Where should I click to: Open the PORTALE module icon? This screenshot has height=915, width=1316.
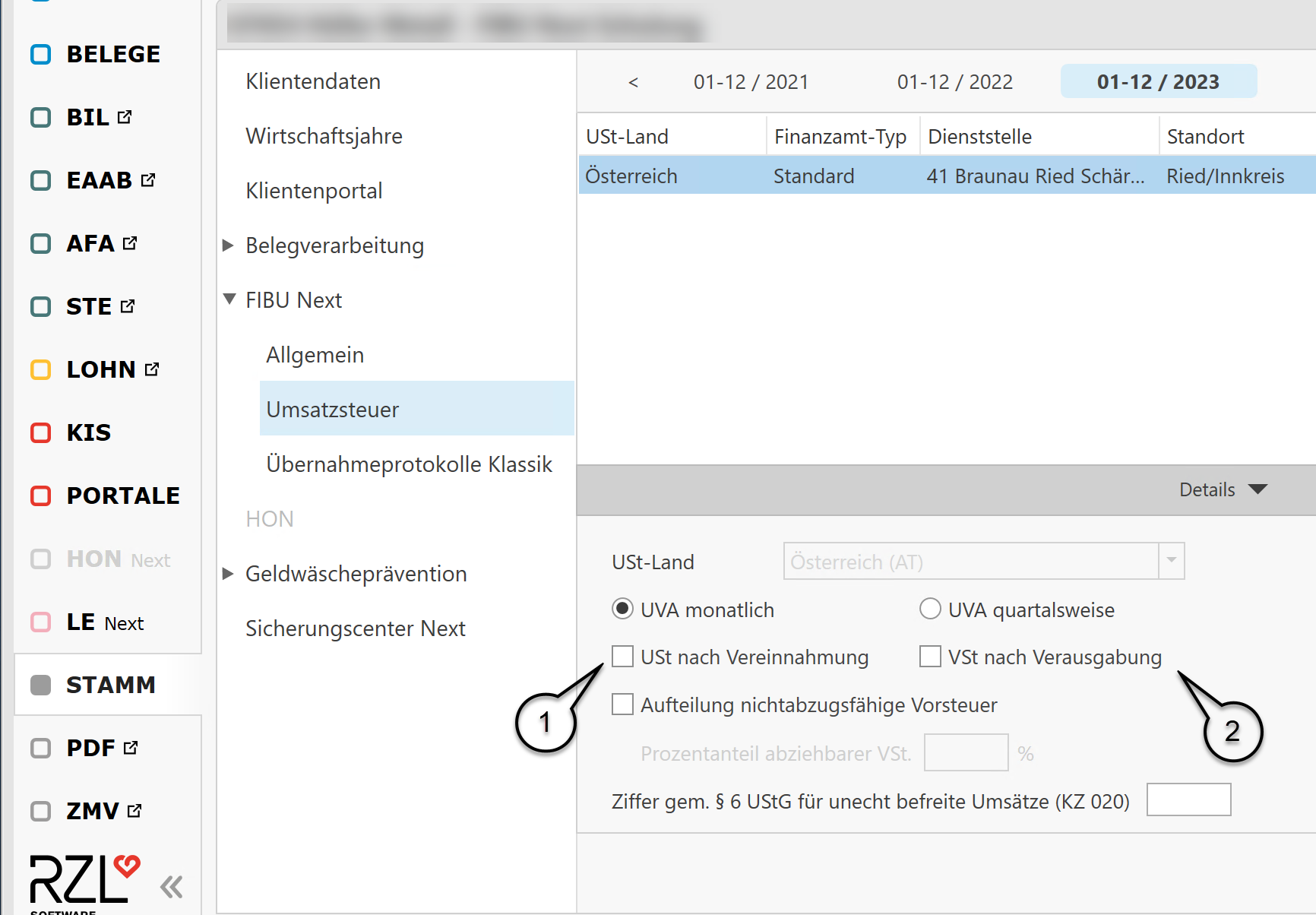pyautogui.click(x=40, y=496)
